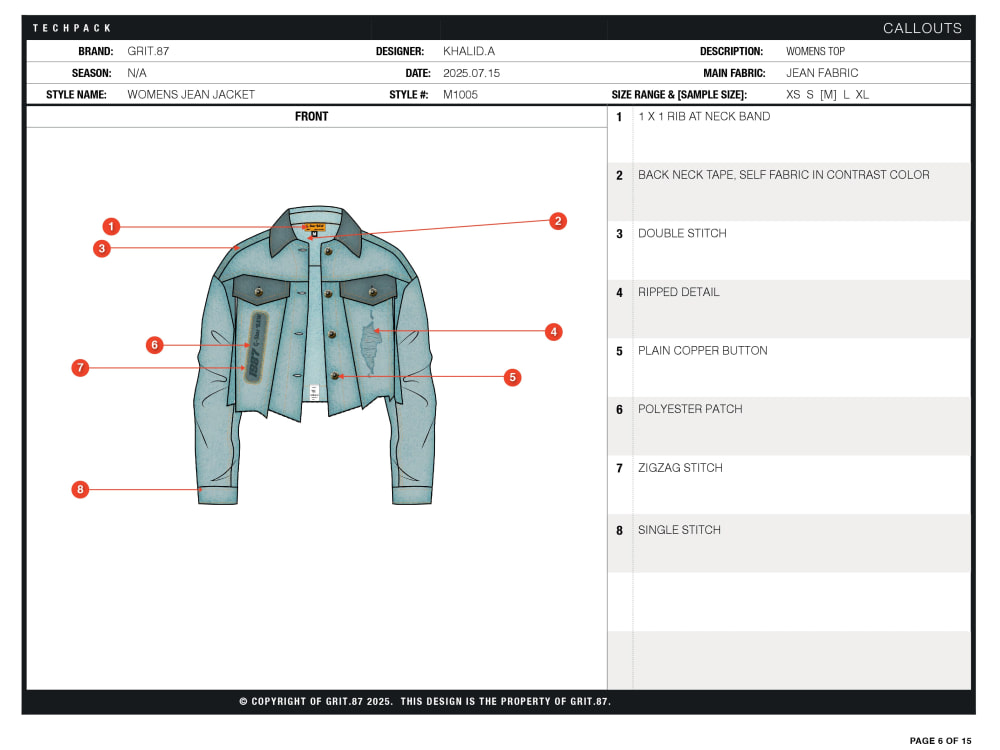
Task: Click callout text POLYESTER PATCH
Action: click(690, 409)
